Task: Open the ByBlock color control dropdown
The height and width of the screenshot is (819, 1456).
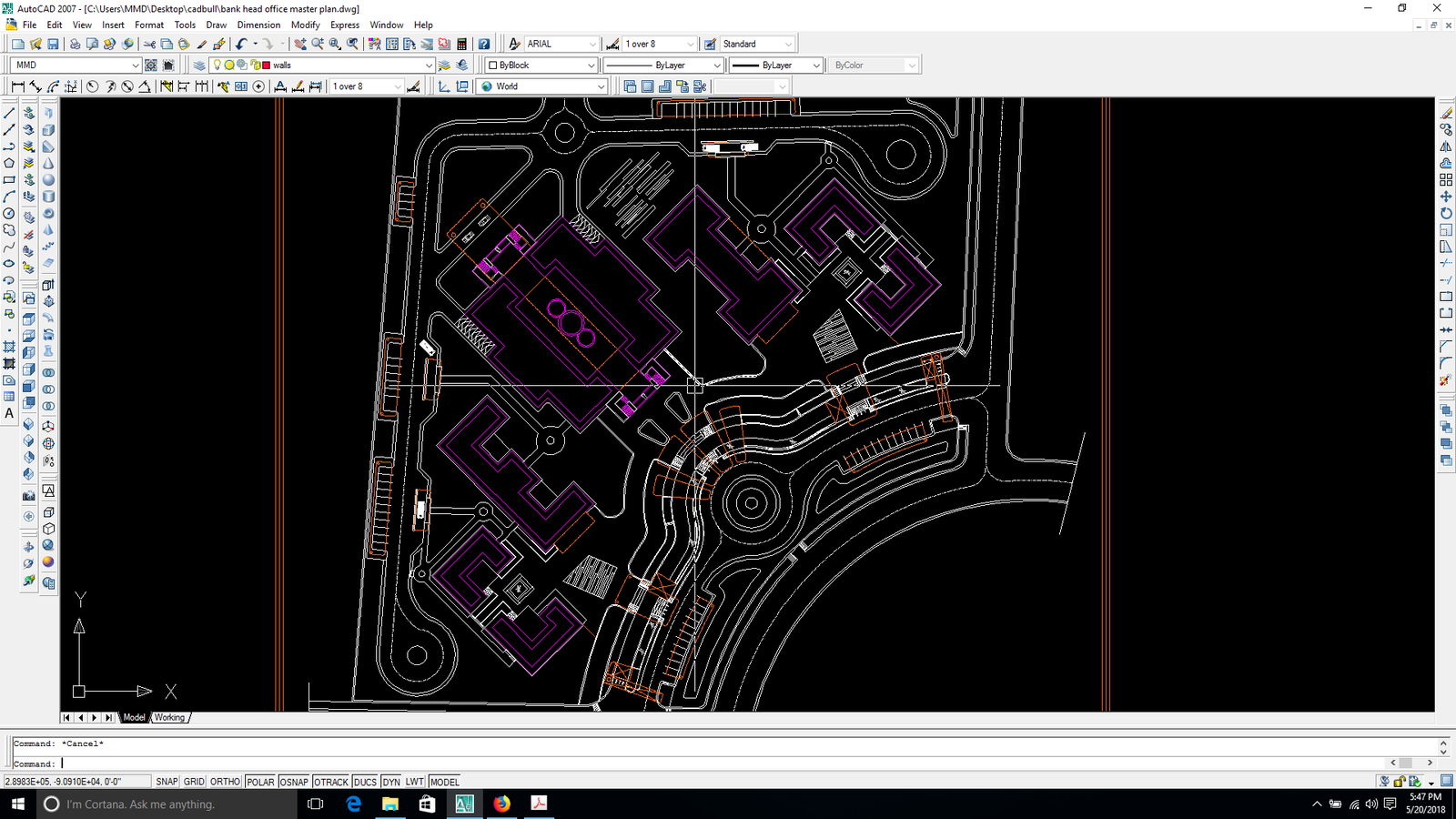Action: [590, 66]
